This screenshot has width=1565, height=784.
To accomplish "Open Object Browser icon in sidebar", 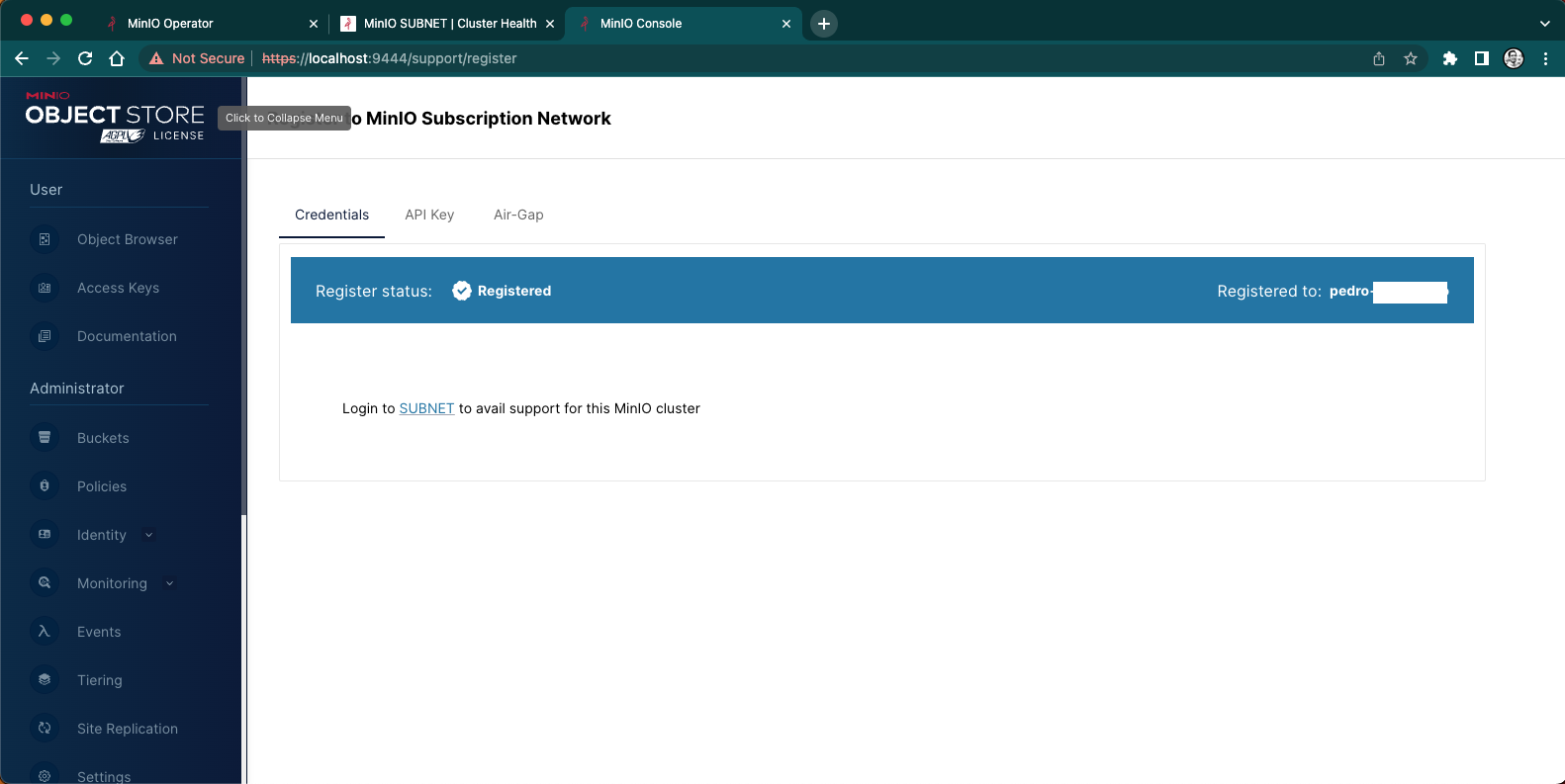I will coord(45,239).
